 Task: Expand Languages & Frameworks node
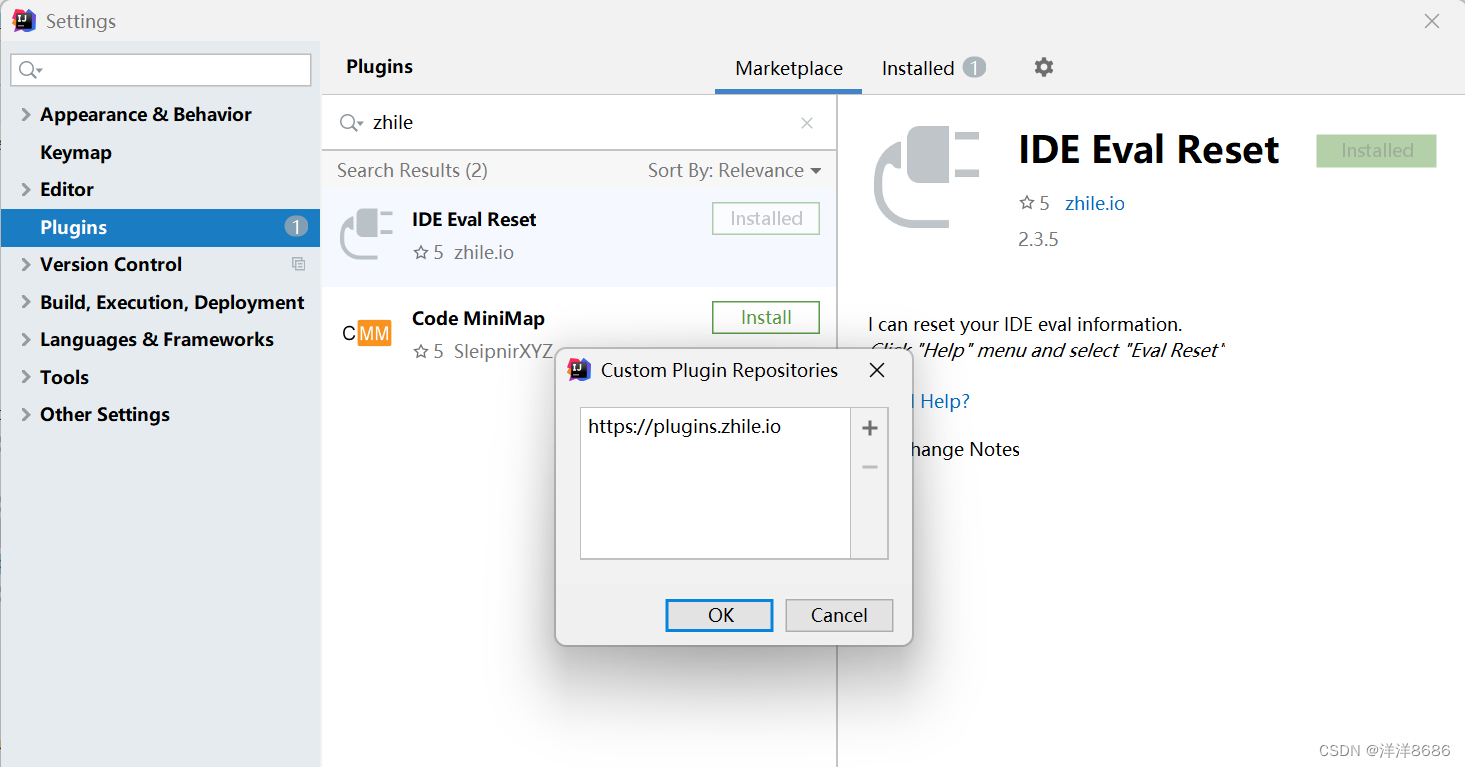26,340
